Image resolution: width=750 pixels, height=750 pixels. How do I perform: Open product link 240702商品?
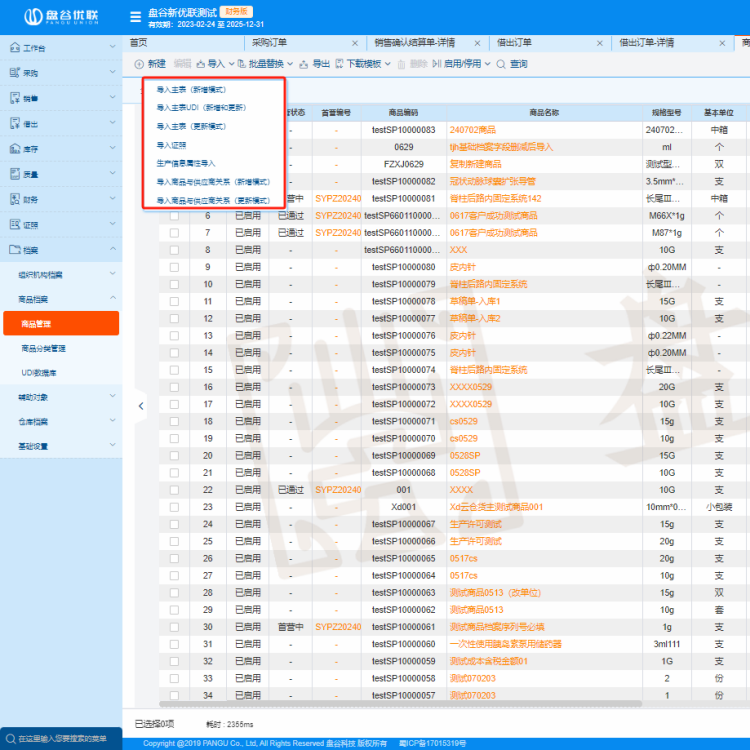pyautogui.click(x=473, y=130)
